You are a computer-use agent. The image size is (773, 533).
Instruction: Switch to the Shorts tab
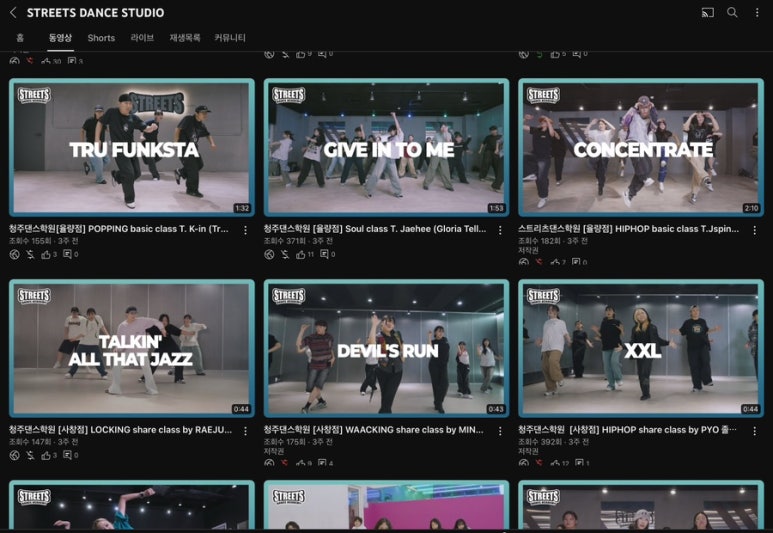[101, 38]
